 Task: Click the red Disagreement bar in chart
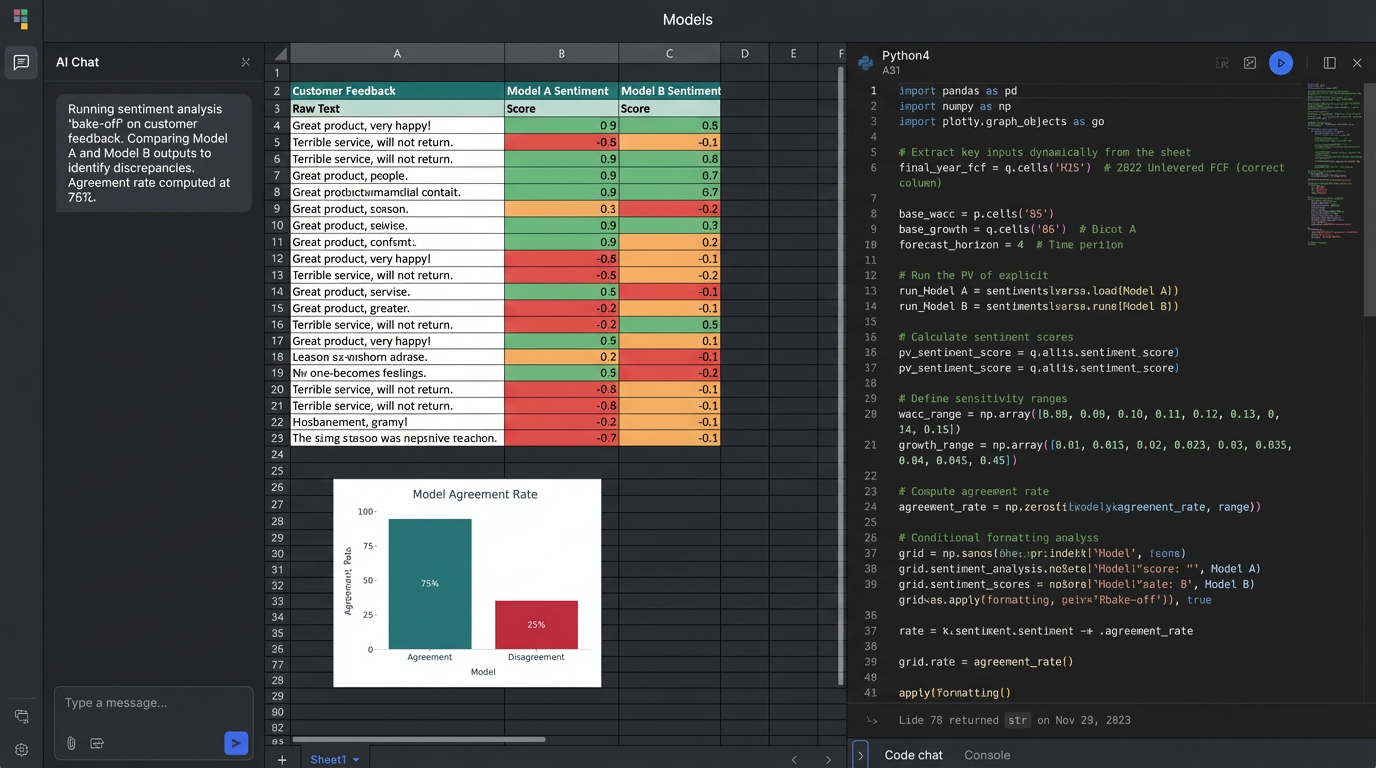536,625
